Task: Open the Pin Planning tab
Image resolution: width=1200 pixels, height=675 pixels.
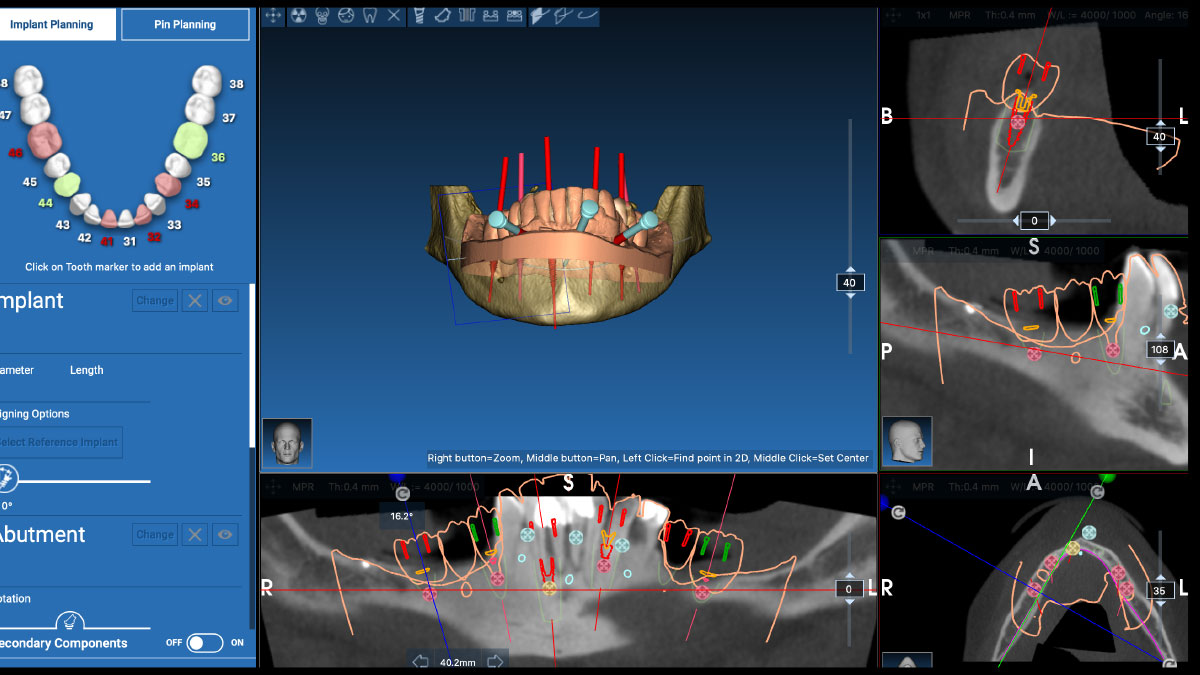Action: coord(185,24)
